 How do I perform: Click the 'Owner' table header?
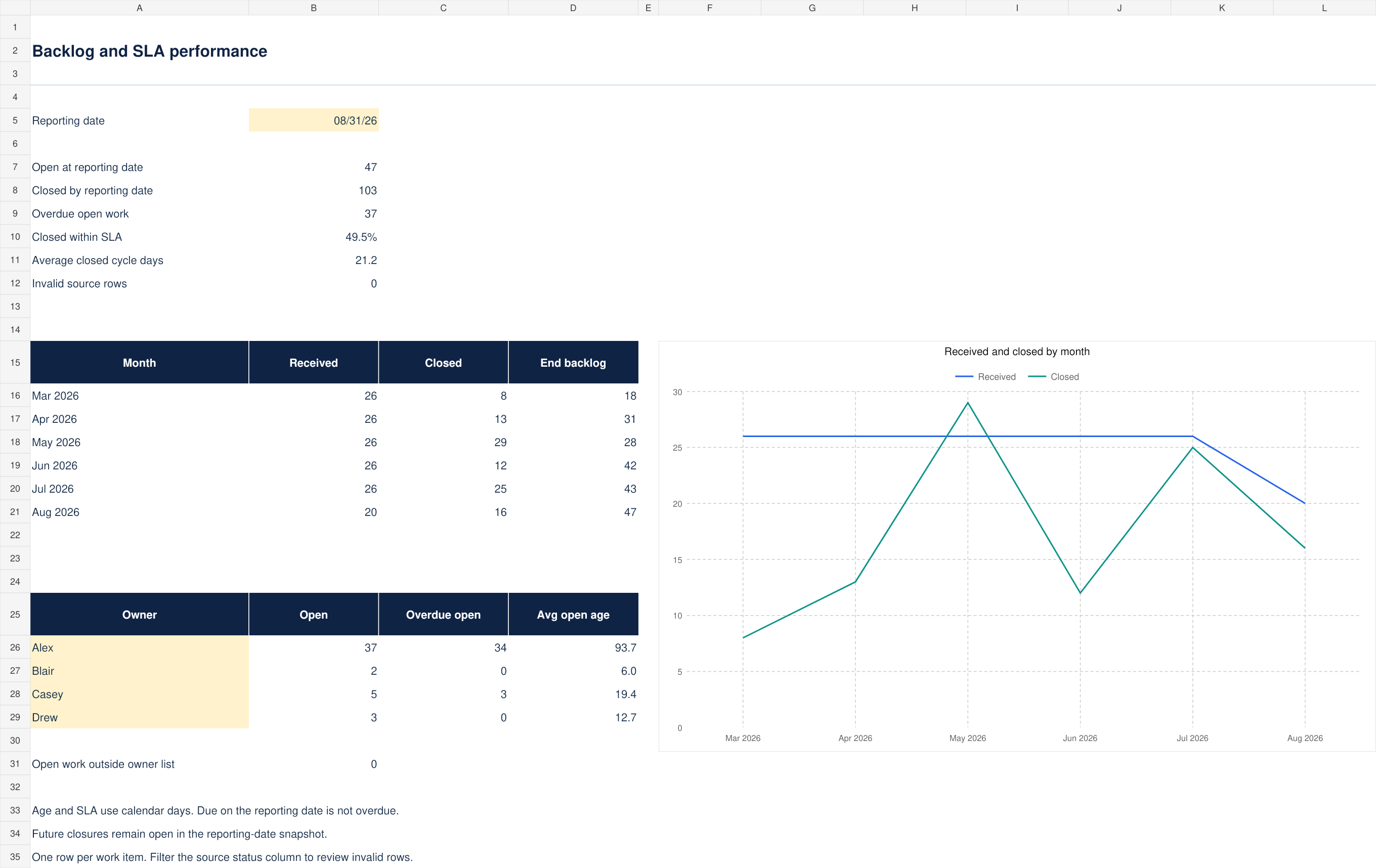pyautogui.click(x=140, y=614)
